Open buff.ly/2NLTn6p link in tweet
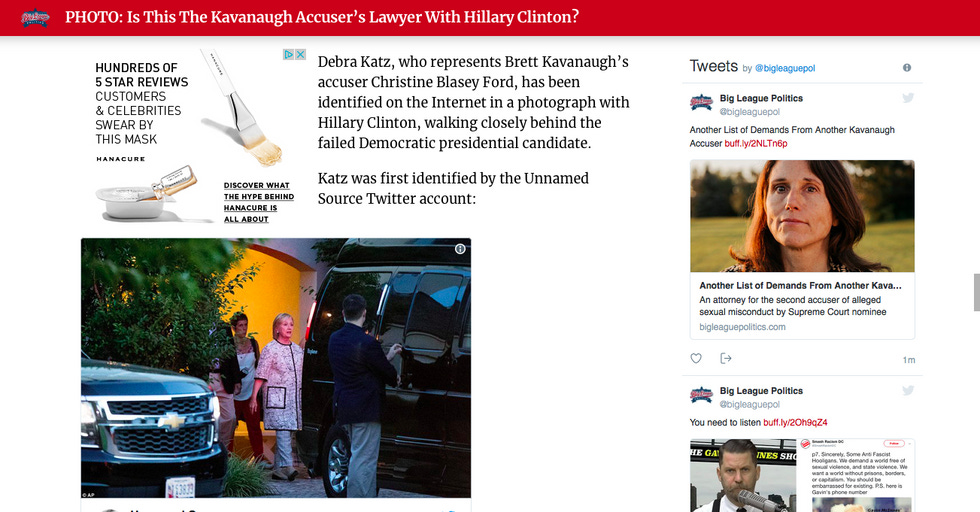The width and height of the screenshot is (980, 512). [756, 143]
